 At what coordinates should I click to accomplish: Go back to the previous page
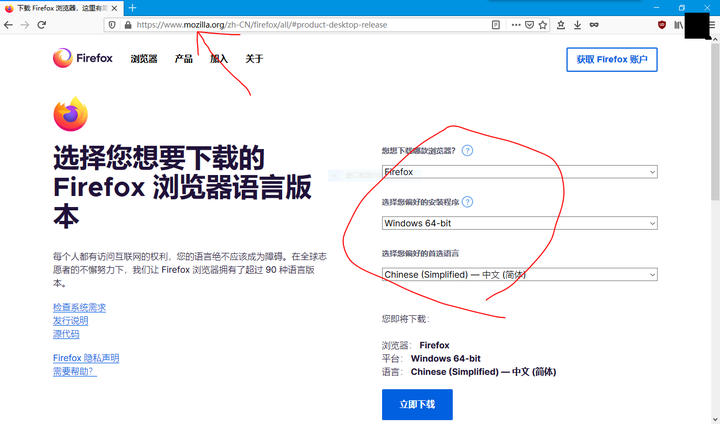point(8,25)
